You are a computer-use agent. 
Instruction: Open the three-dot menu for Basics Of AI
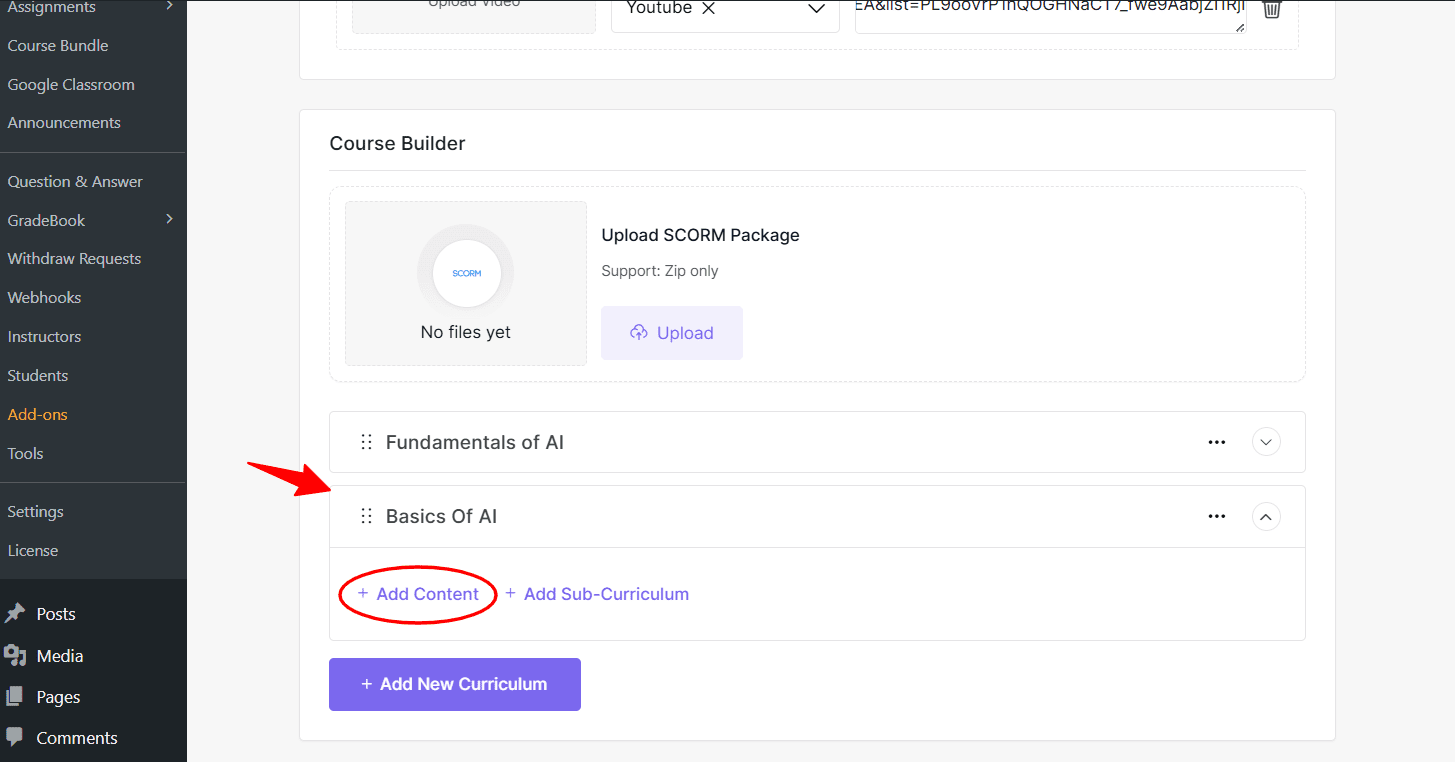[1216, 516]
